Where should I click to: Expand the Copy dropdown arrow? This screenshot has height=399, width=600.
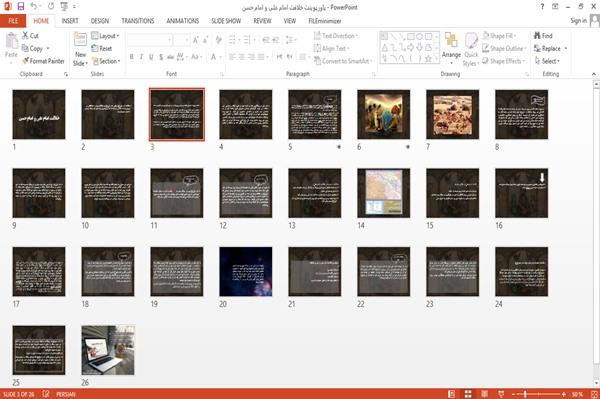coord(48,48)
